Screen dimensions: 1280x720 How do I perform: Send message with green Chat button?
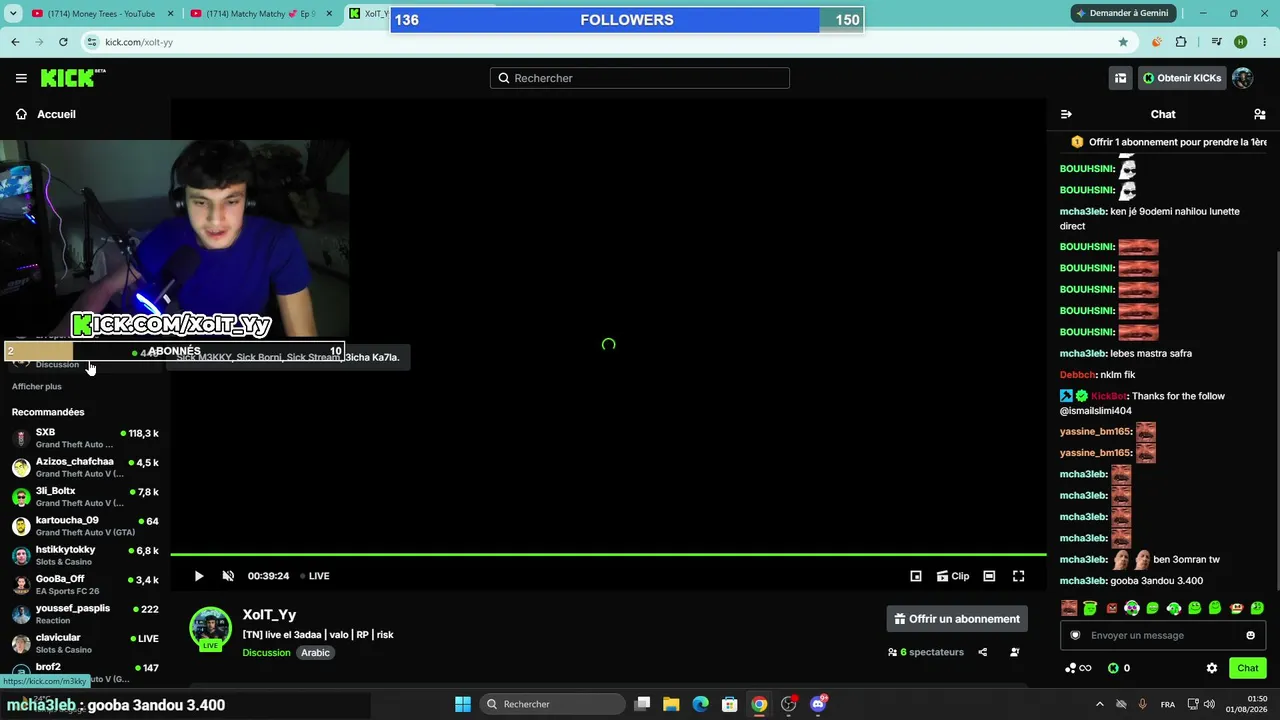coord(1248,668)
